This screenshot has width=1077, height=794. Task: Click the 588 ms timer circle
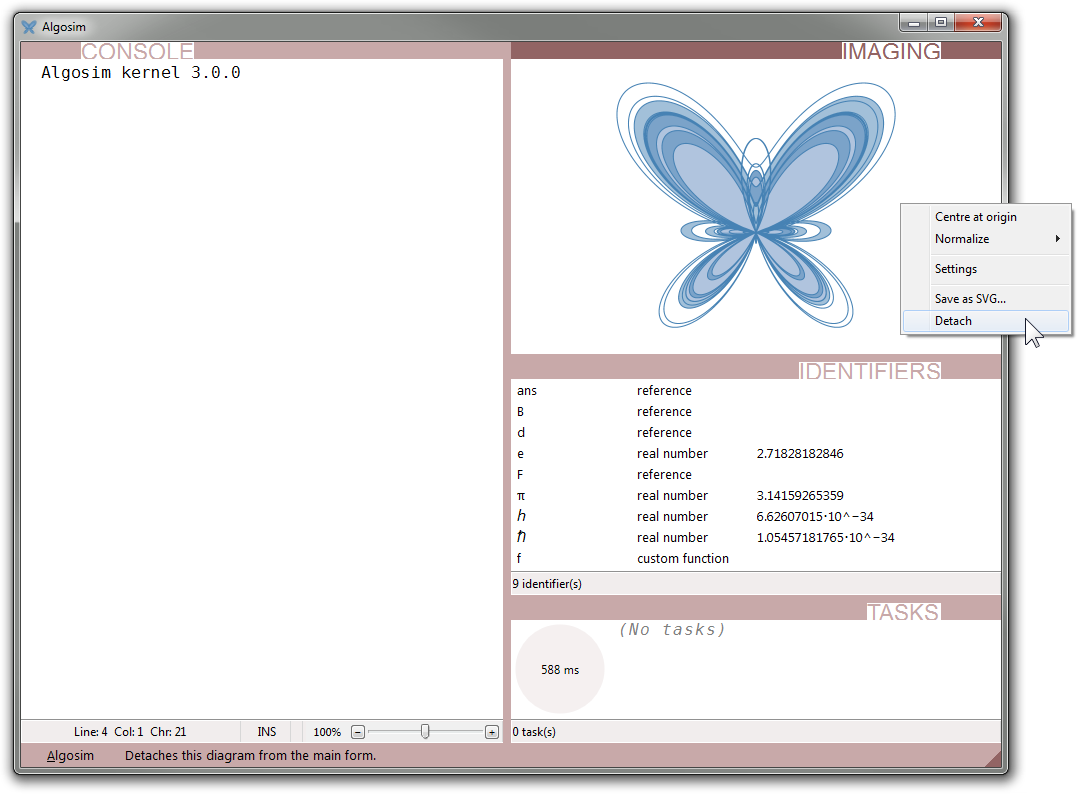click(x=559, y=669)
